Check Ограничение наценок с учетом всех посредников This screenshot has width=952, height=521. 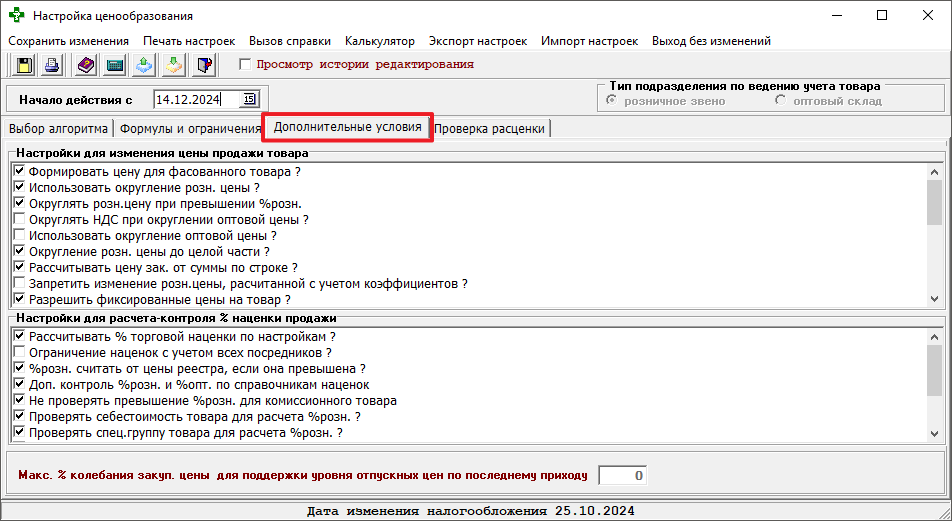pos(19,353)
